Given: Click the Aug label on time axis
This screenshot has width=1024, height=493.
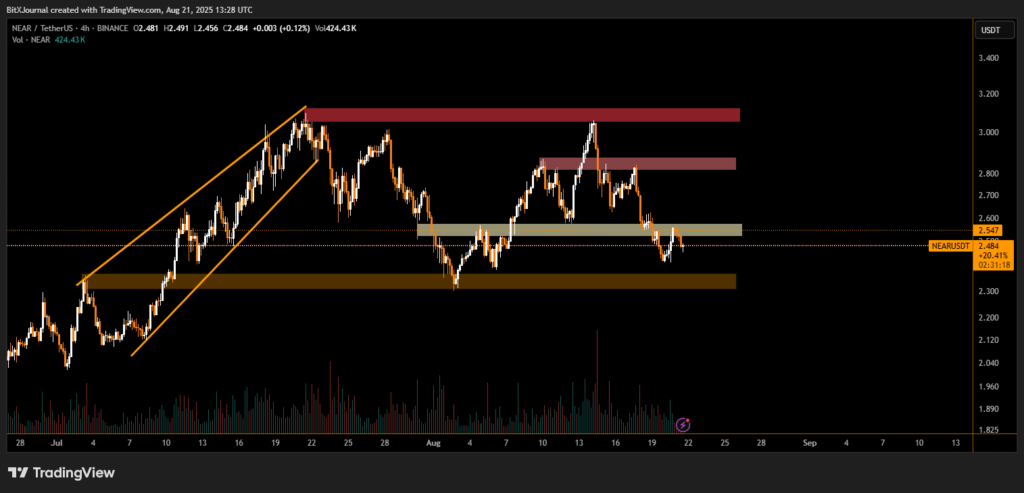Looking at the screenshot, I should coord(433,441).
